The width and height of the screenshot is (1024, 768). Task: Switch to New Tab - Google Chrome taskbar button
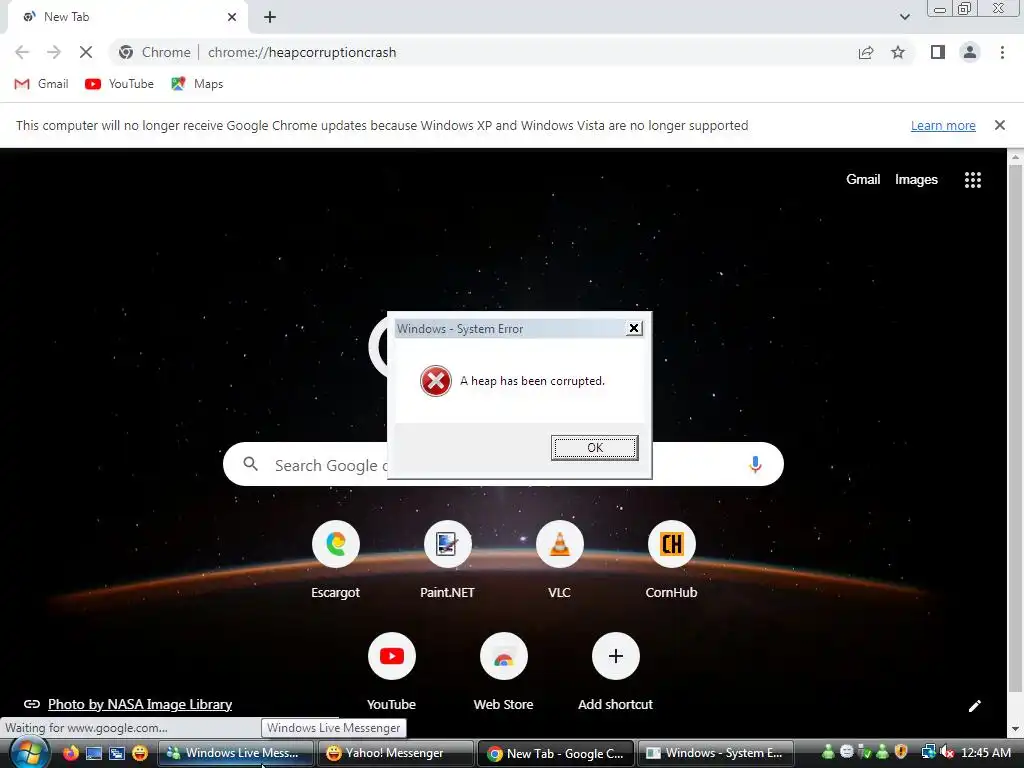[556, 753]
